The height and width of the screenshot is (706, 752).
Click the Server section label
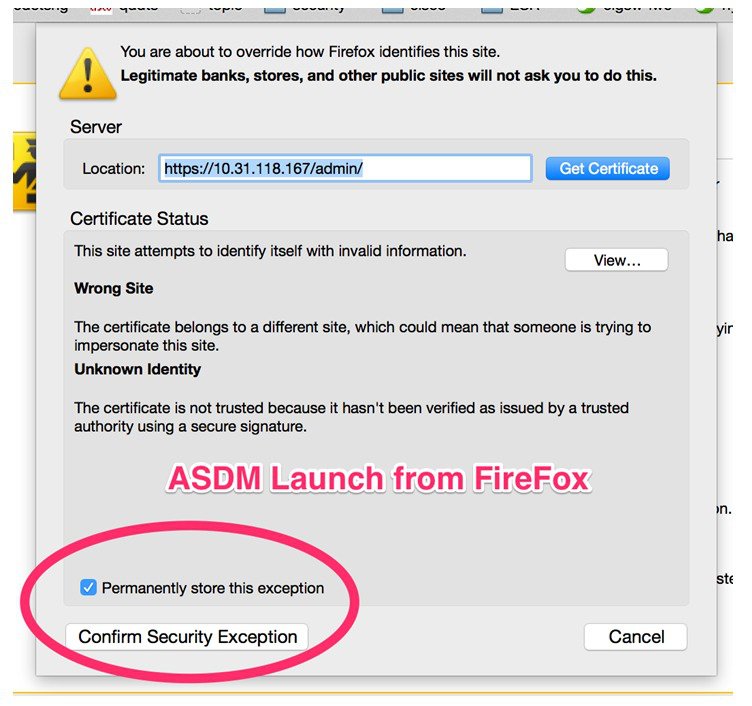(95, 127)
